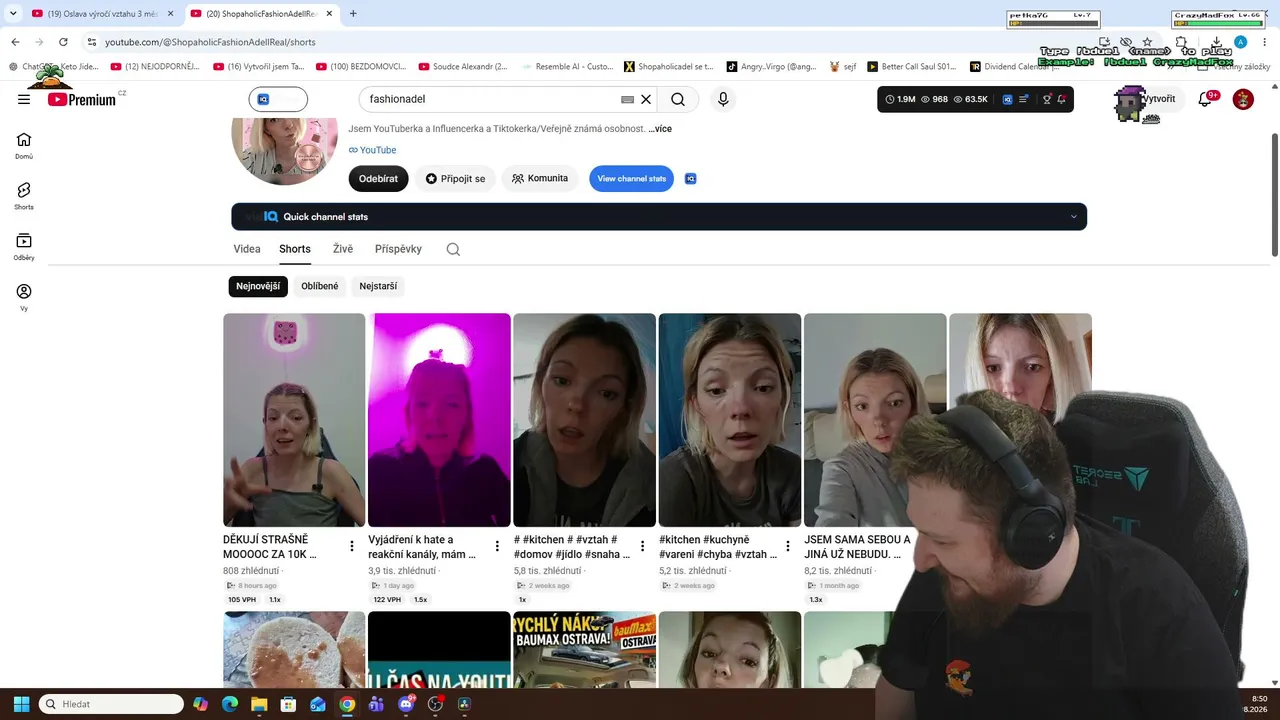
Task: Open the "DĚKUJÍ STRAŠNĚ MOOOOC" short thumbnail
Action: (294, 420)
